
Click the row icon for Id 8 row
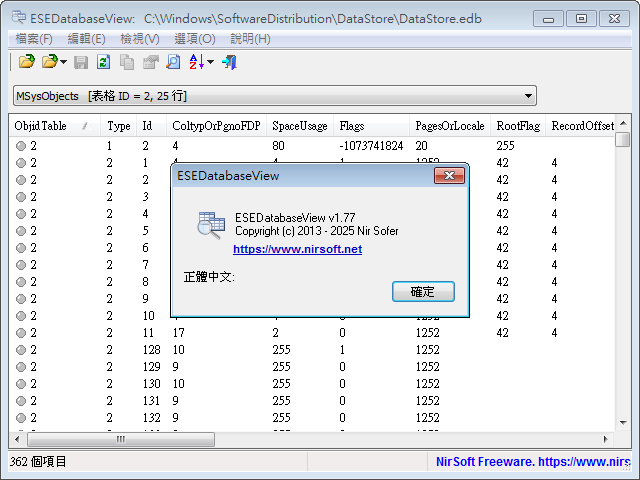[21, 282]
